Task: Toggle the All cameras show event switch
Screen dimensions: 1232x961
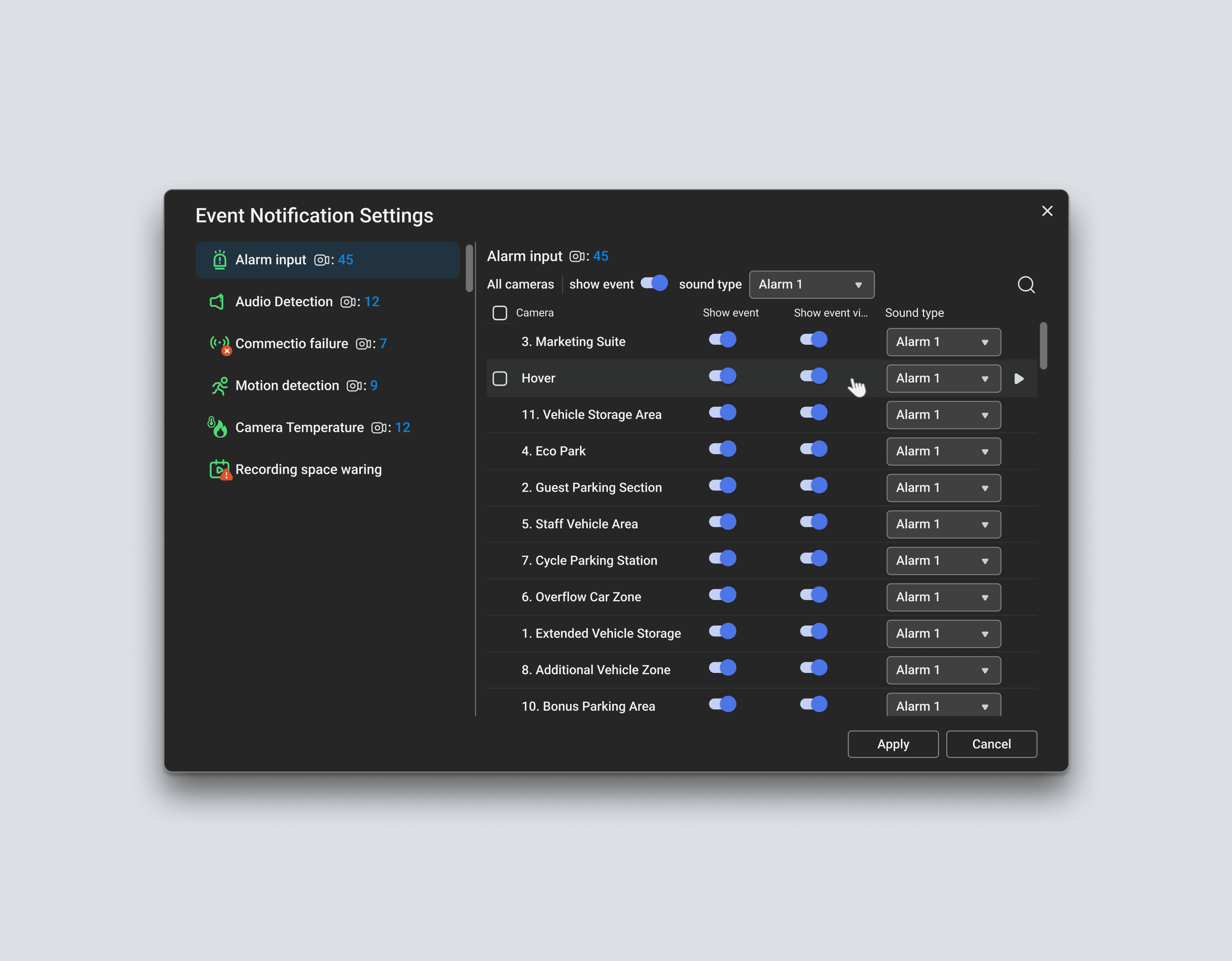Action: (655, 283)
